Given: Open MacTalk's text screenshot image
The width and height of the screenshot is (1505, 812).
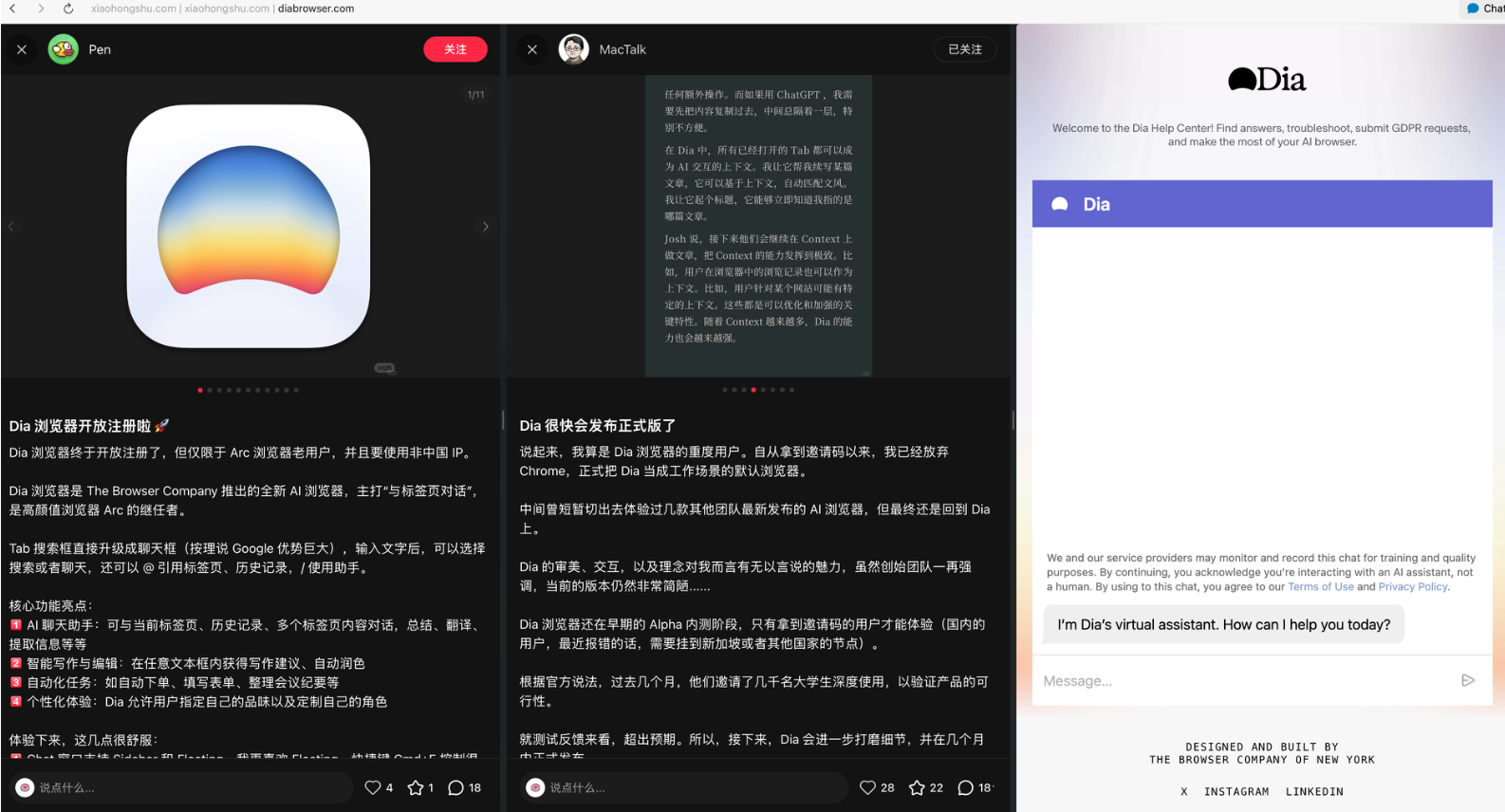Looking at the screenshot, I should (758, 226).
